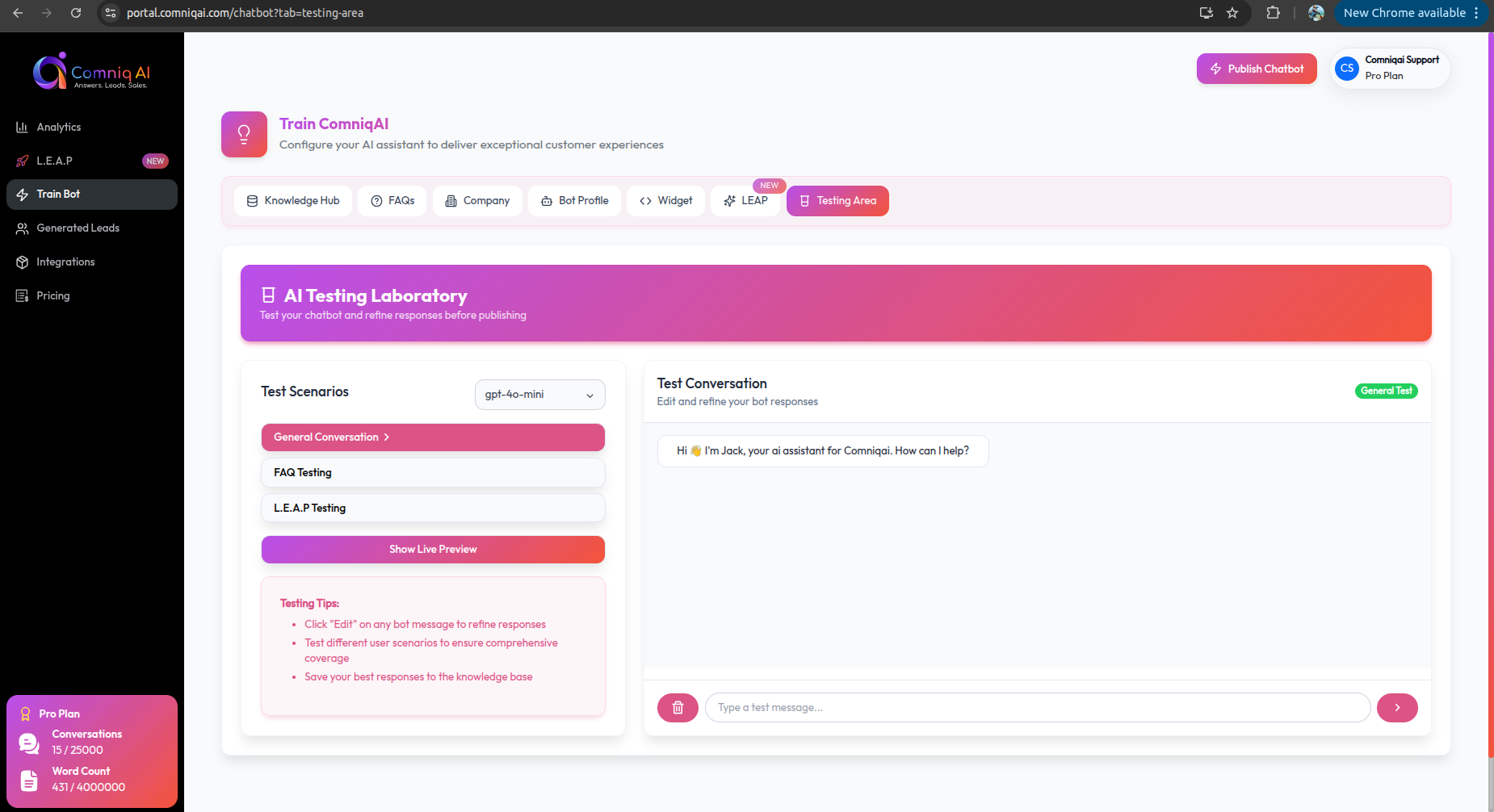This screenshot has height=812, width=1494.
Task: Click the site info icon in address bar
Action: (111, 13)
